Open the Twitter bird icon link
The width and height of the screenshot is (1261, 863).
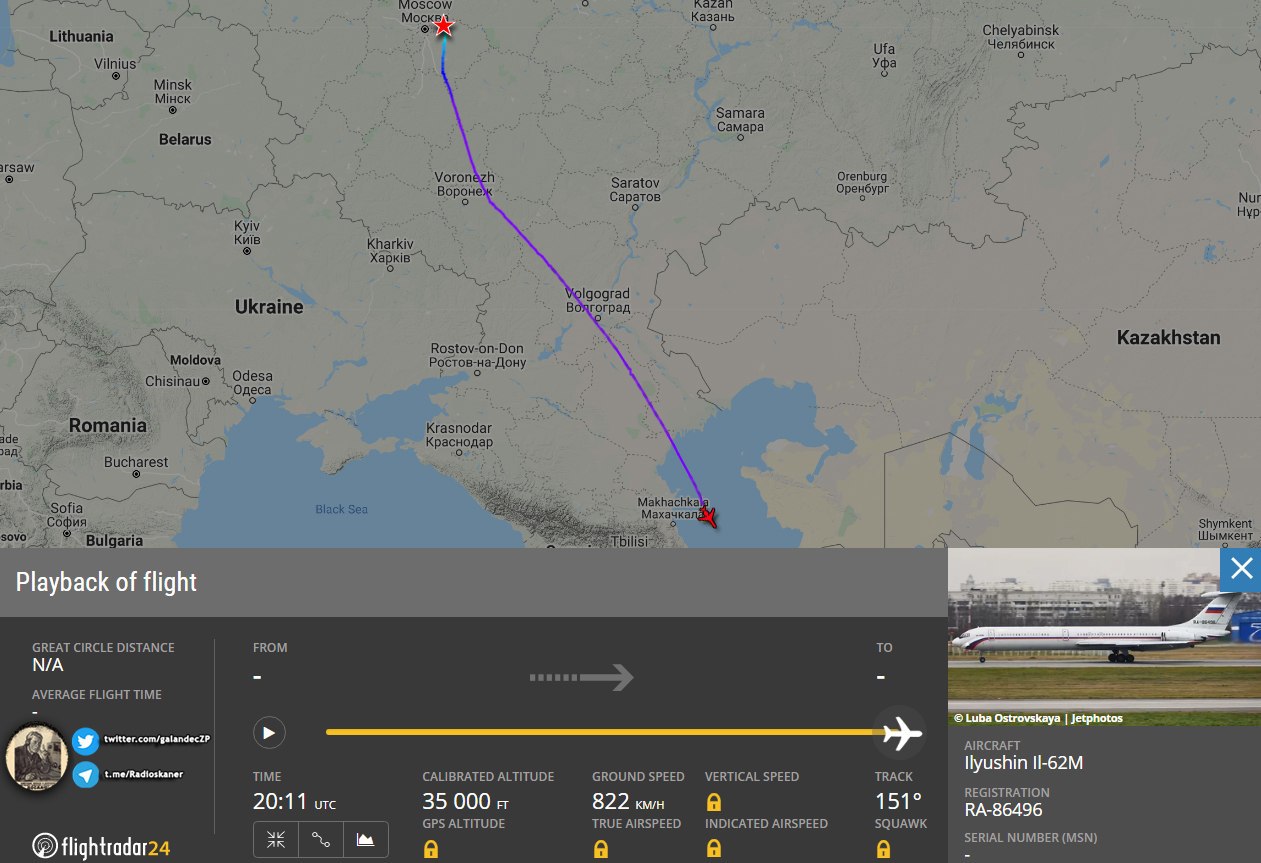point(85,741)
